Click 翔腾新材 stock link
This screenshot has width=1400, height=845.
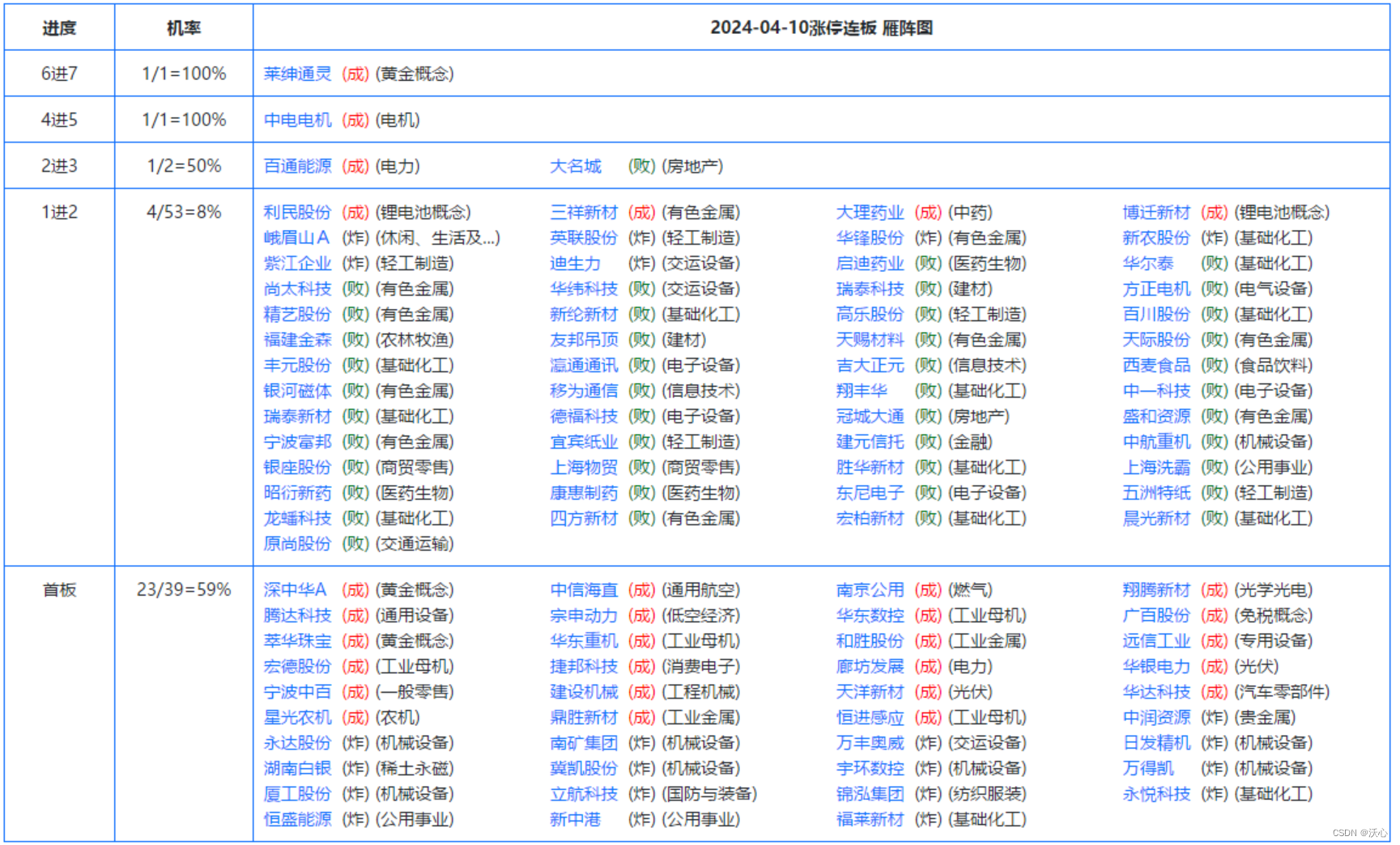pos(1156,590)
